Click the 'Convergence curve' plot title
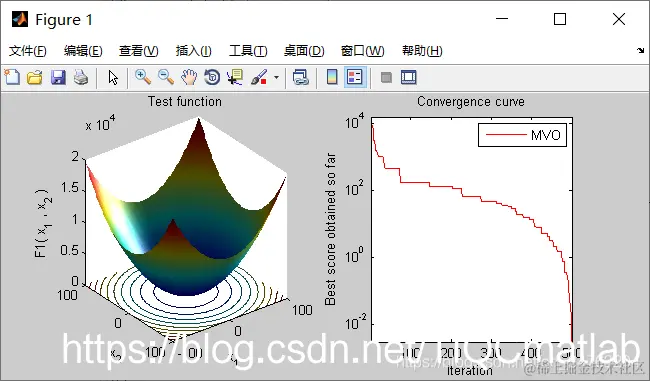 click(x=471, y=102)
